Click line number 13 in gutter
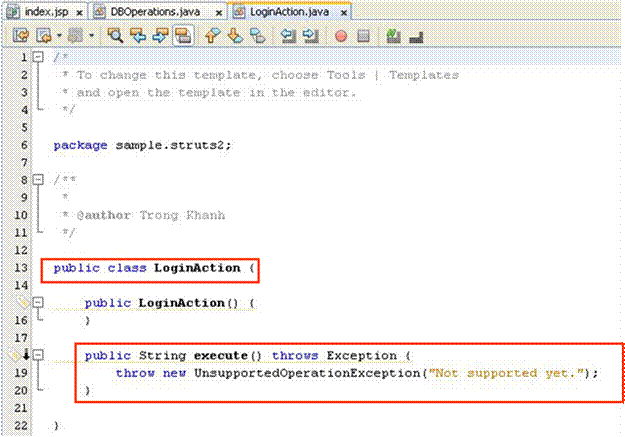The image size is (625, 437). 20,268
